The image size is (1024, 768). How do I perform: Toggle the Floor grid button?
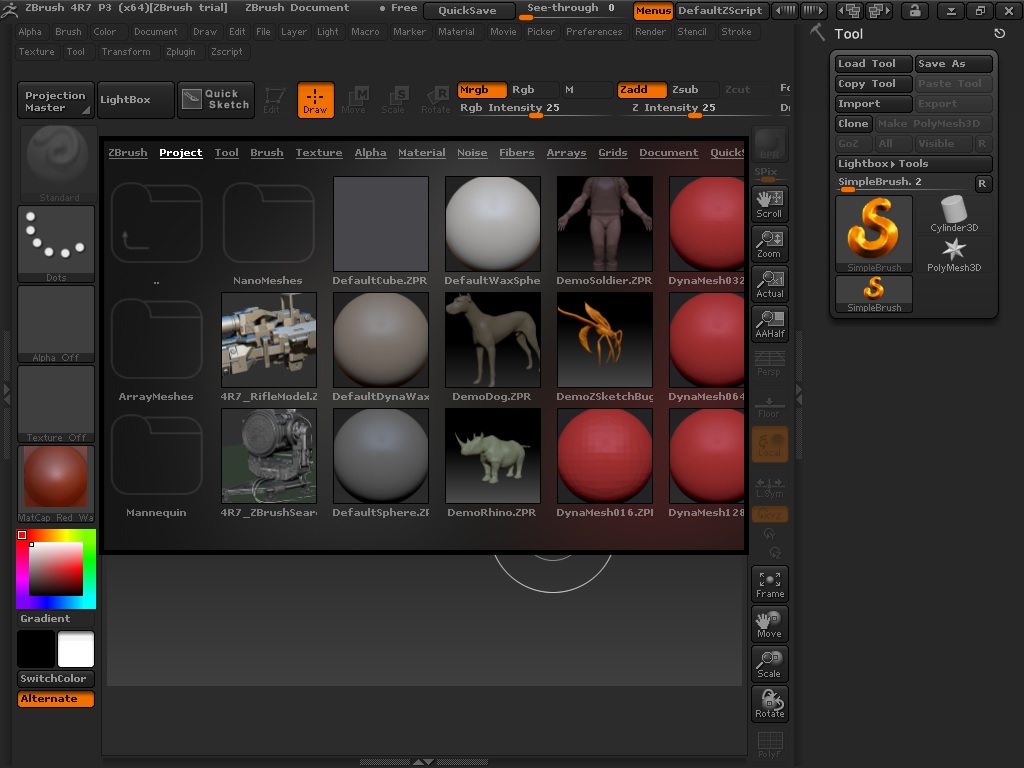pyautogui.click(x=769, y=406)
